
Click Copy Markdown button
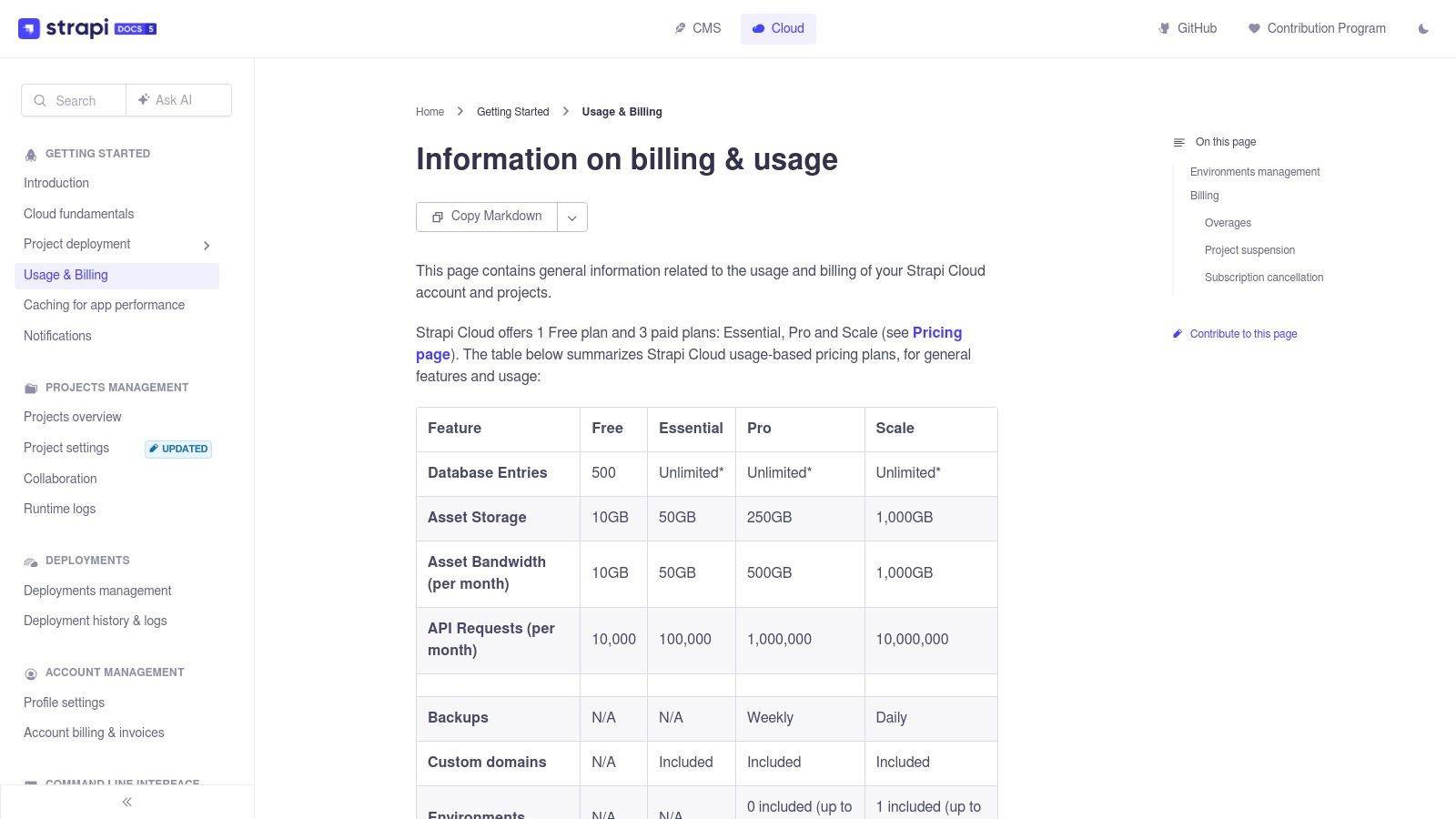(487, 217)
